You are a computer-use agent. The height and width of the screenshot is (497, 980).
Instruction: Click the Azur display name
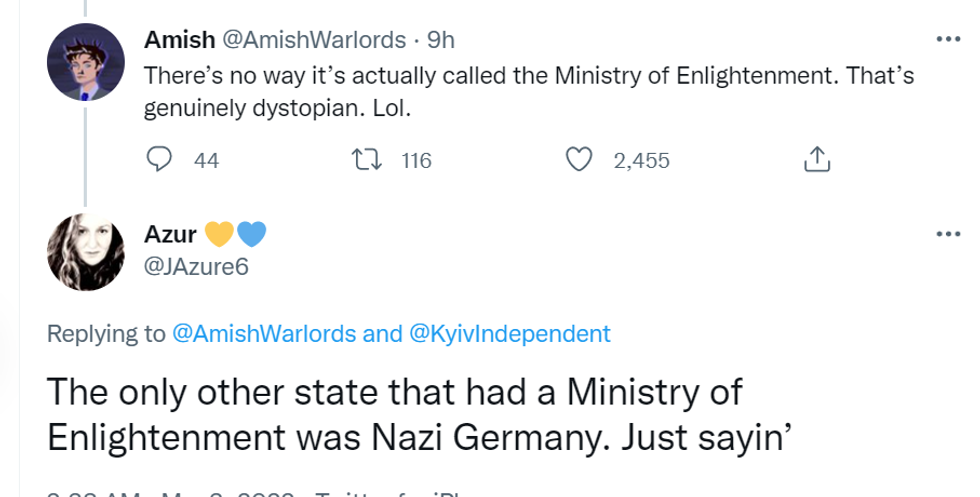pyautogui.click(x=170, y=235)
